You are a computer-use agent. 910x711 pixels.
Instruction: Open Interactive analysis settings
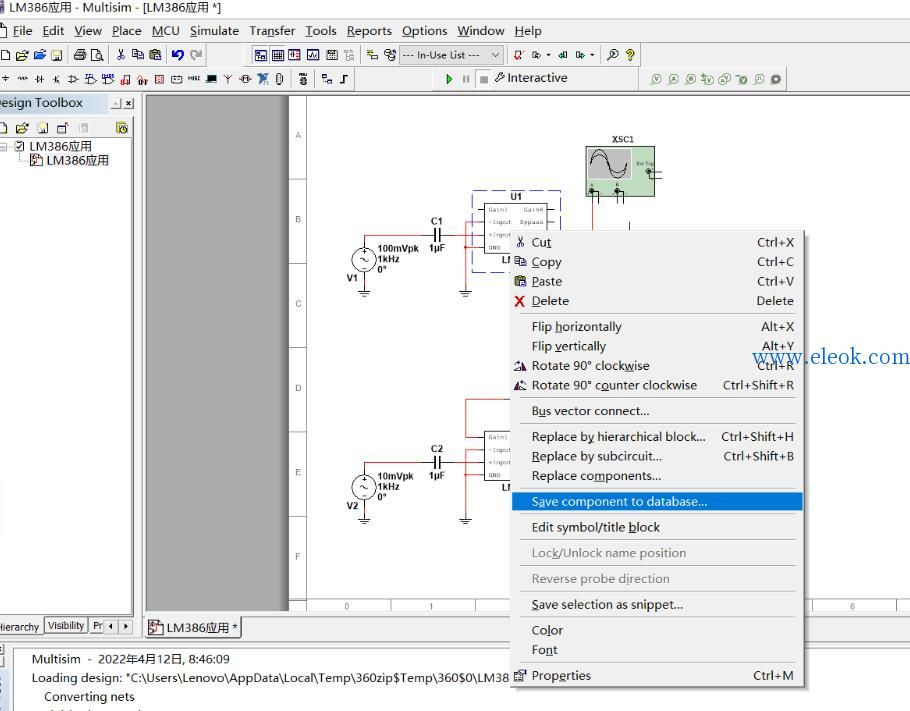pos(531,78)
